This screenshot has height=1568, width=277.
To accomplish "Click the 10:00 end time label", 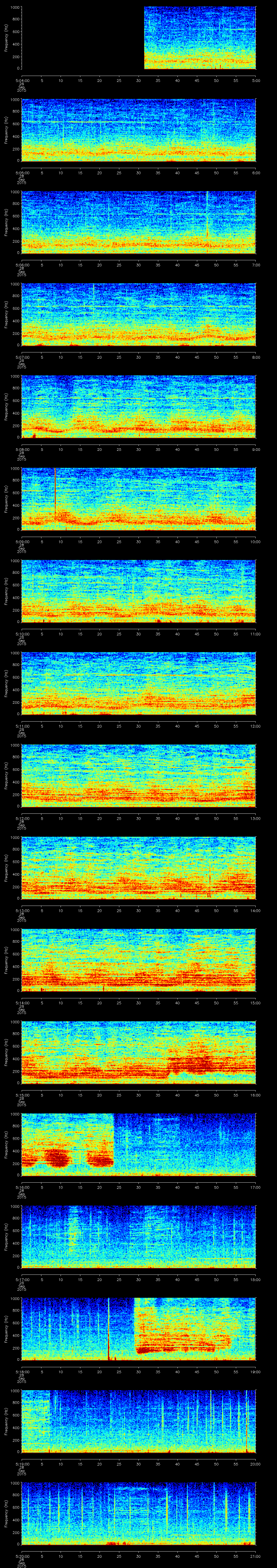I will click(x=255, y=542).
